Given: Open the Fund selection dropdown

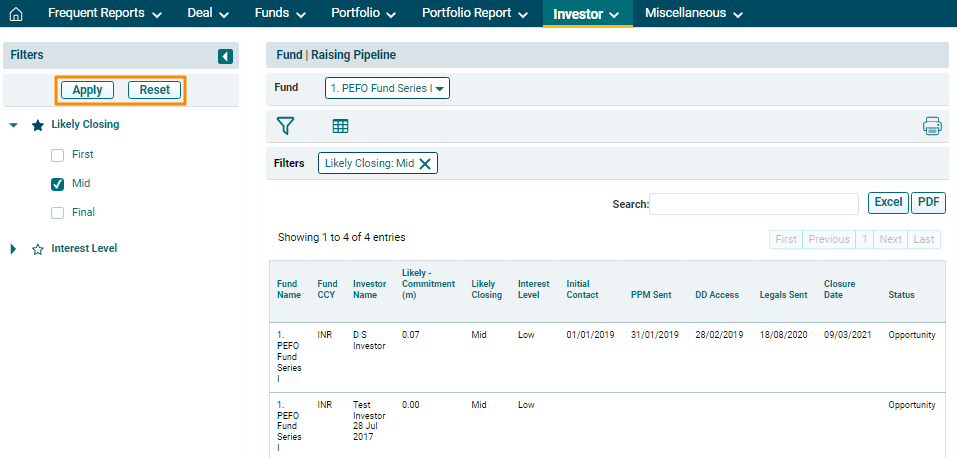Looking at the screenshot, I should [388, 88].
